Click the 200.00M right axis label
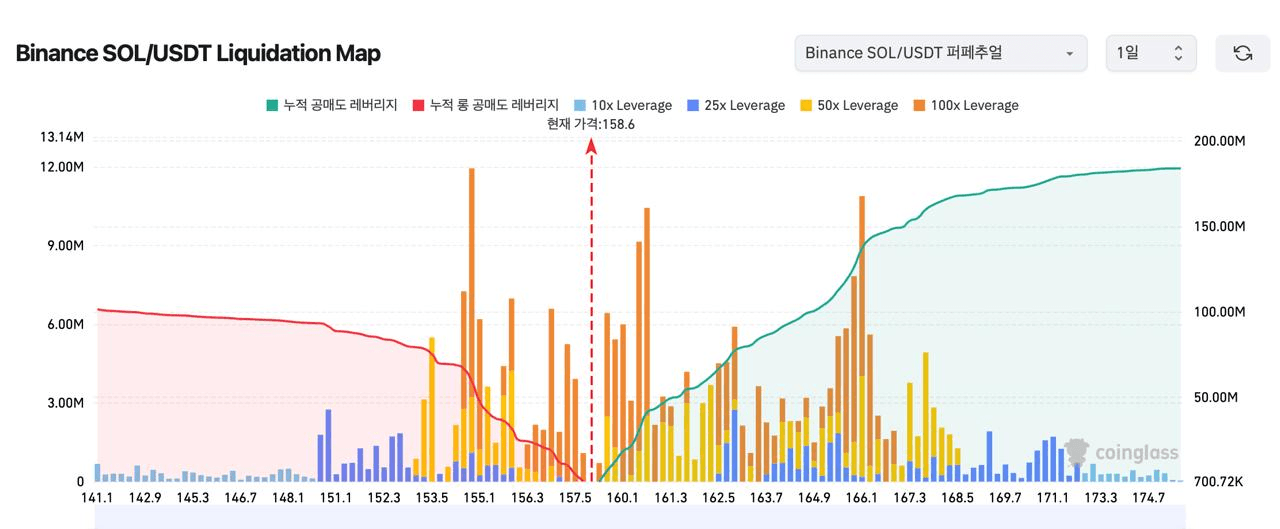Image resolution: width=1280 pixels, height=529 pixels. pos(1220,141)
